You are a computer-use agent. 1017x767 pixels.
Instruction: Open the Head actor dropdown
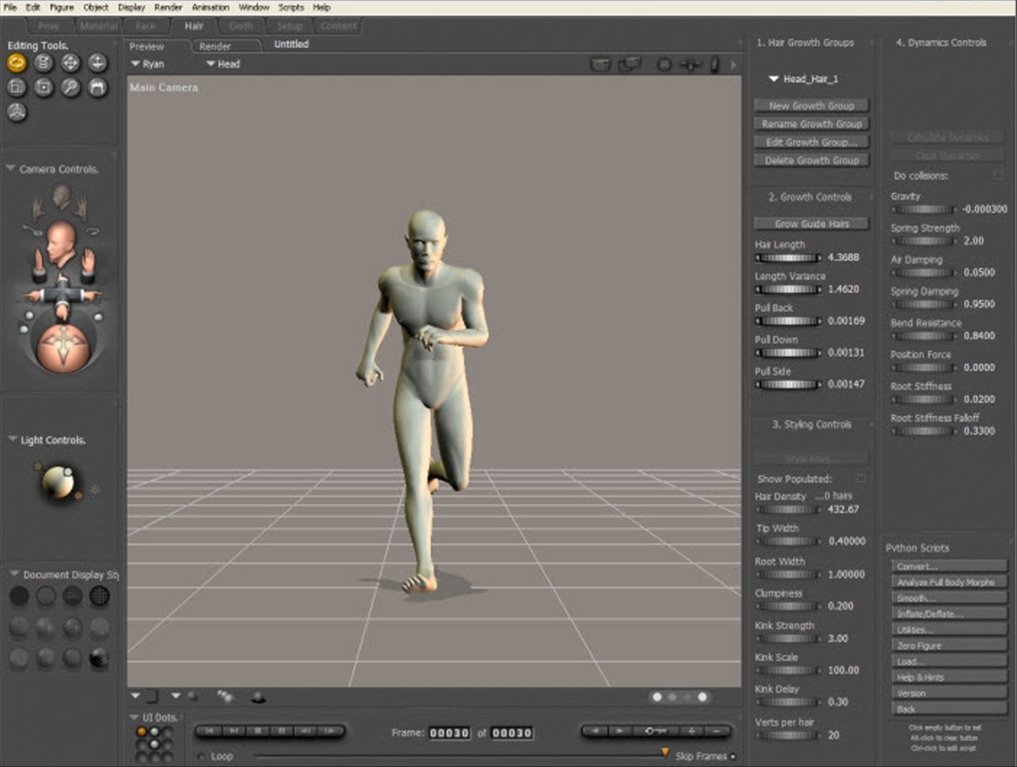coord(223,64)
